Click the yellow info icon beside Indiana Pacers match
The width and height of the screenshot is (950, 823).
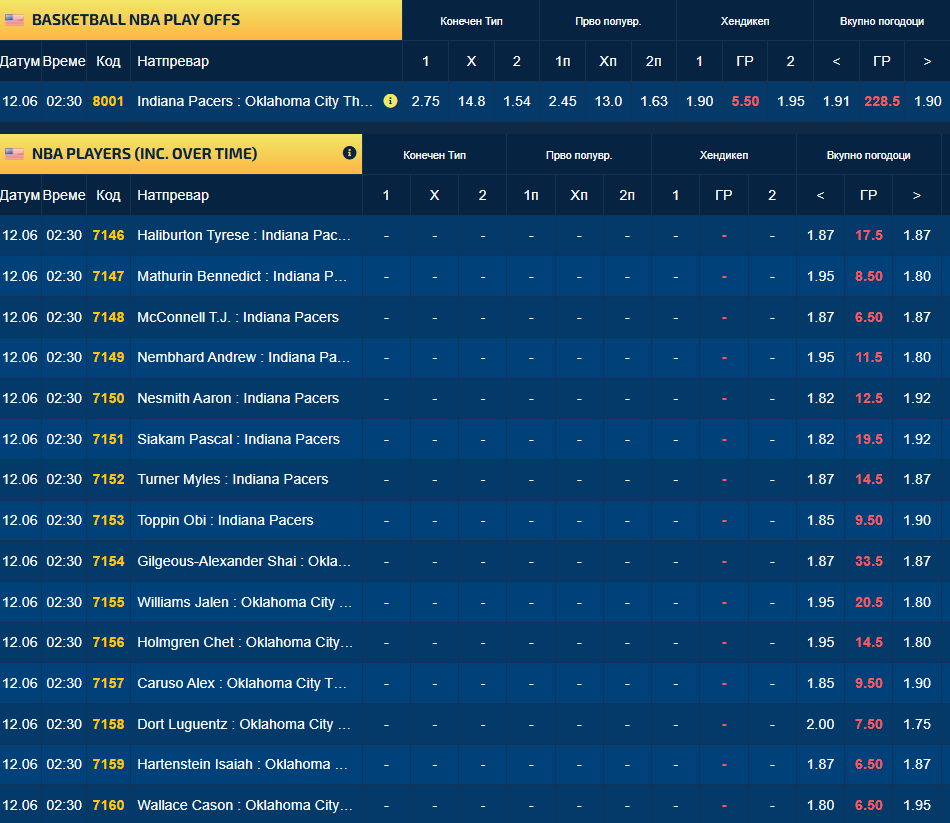coord(391,101)
